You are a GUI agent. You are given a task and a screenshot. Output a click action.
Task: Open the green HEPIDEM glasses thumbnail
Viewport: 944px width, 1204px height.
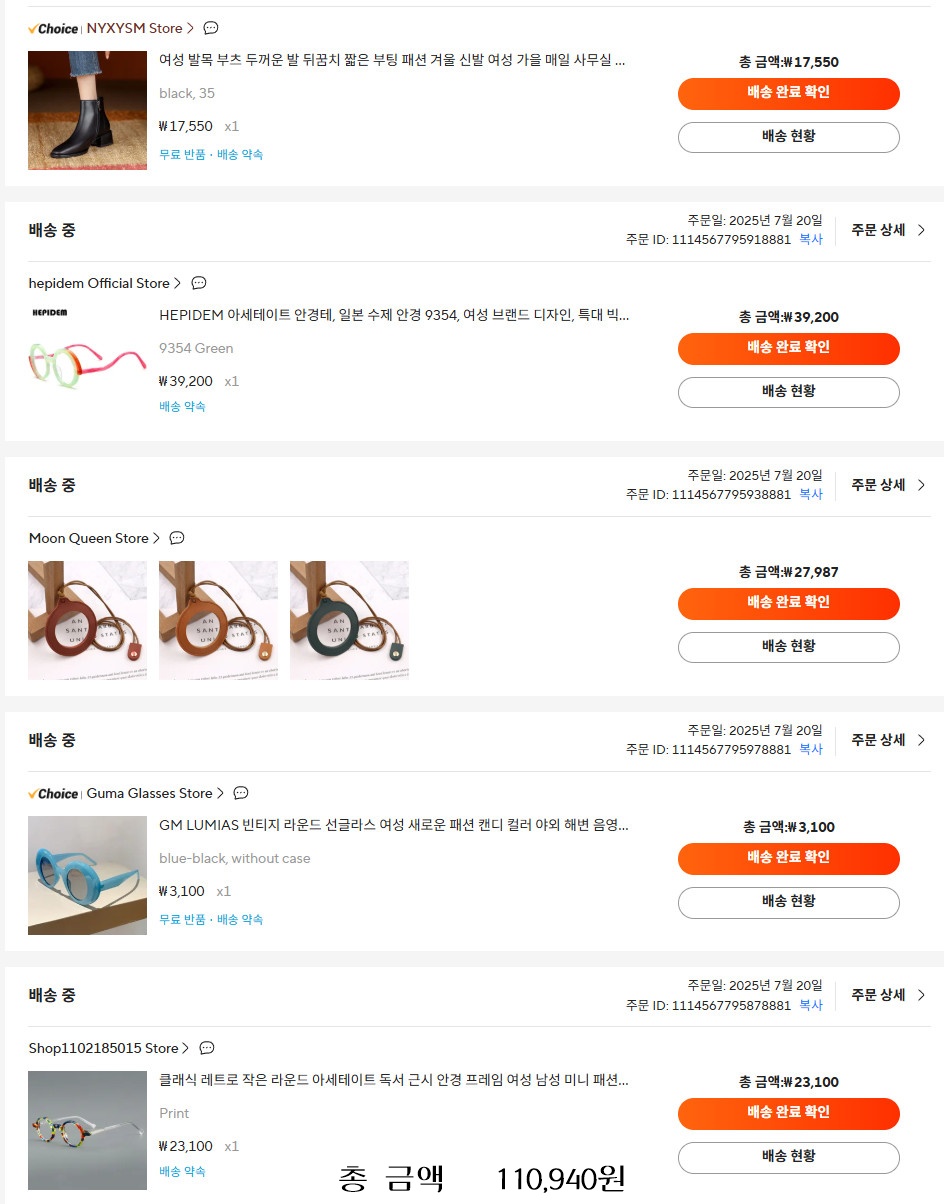coord(87,365)
